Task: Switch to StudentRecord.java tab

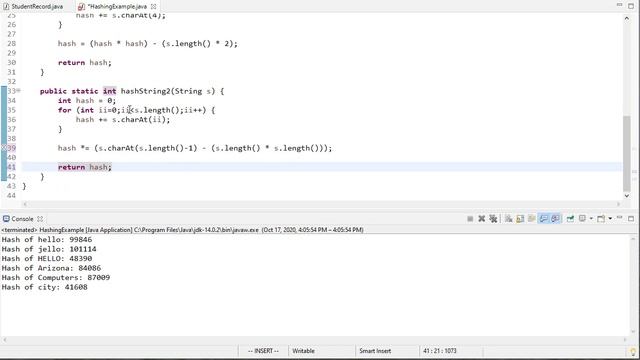Action: pyautogui.click(x=33, y=7)
